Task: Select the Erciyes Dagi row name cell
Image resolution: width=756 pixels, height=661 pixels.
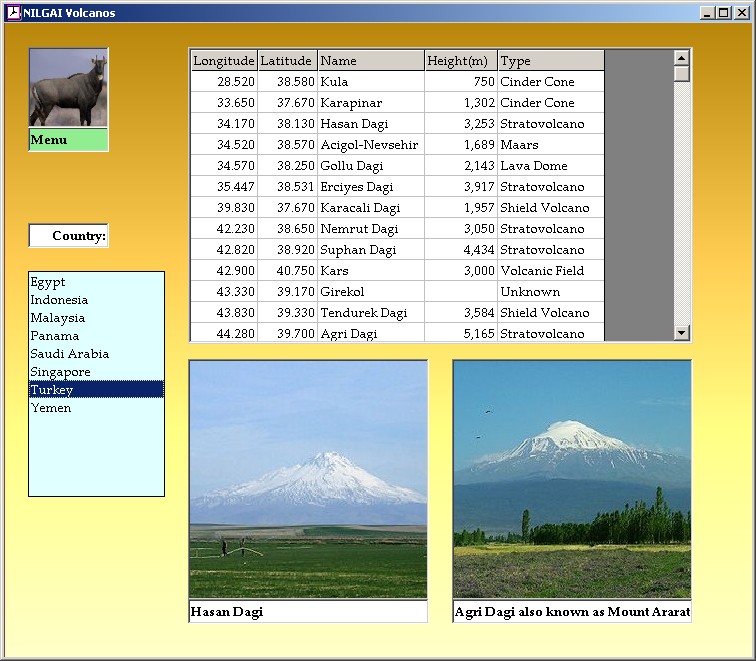Action: [370, 187]
